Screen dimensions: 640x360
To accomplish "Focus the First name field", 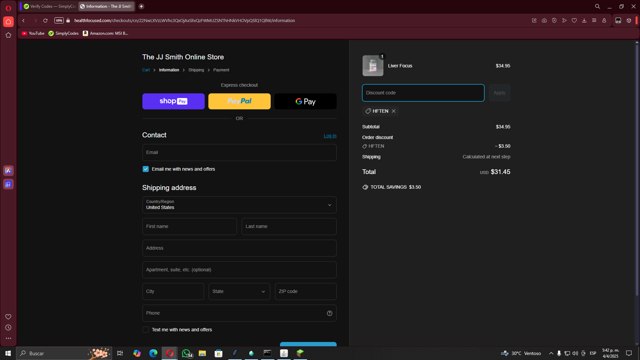I will pyautogui.click(x=189, y=227).
